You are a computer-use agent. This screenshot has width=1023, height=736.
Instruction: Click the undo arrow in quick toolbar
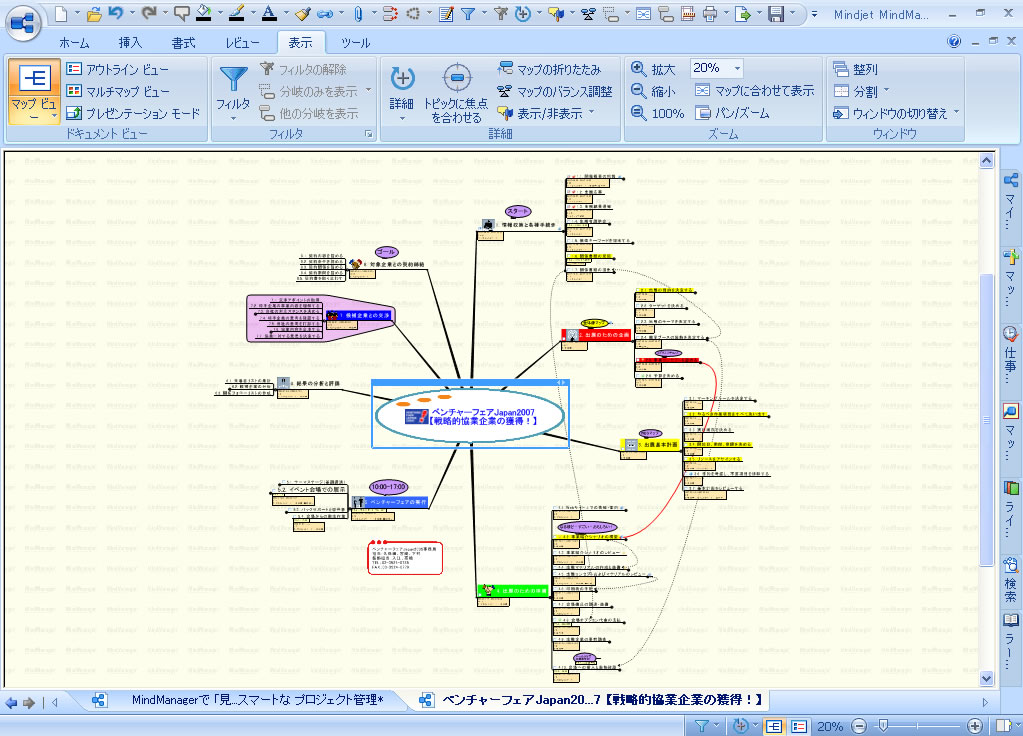116,14
